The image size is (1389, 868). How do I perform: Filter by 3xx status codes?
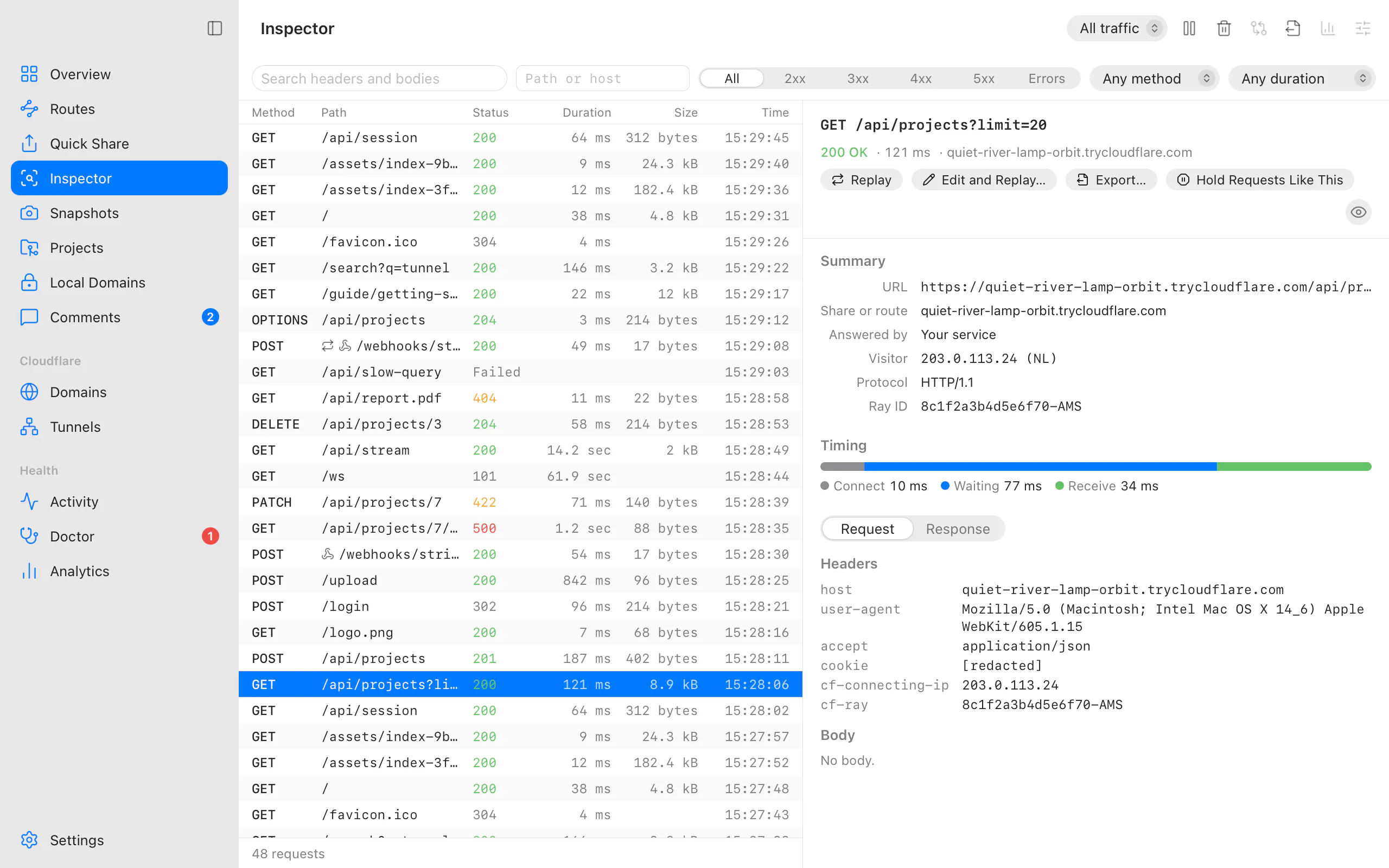click(857, 78)
